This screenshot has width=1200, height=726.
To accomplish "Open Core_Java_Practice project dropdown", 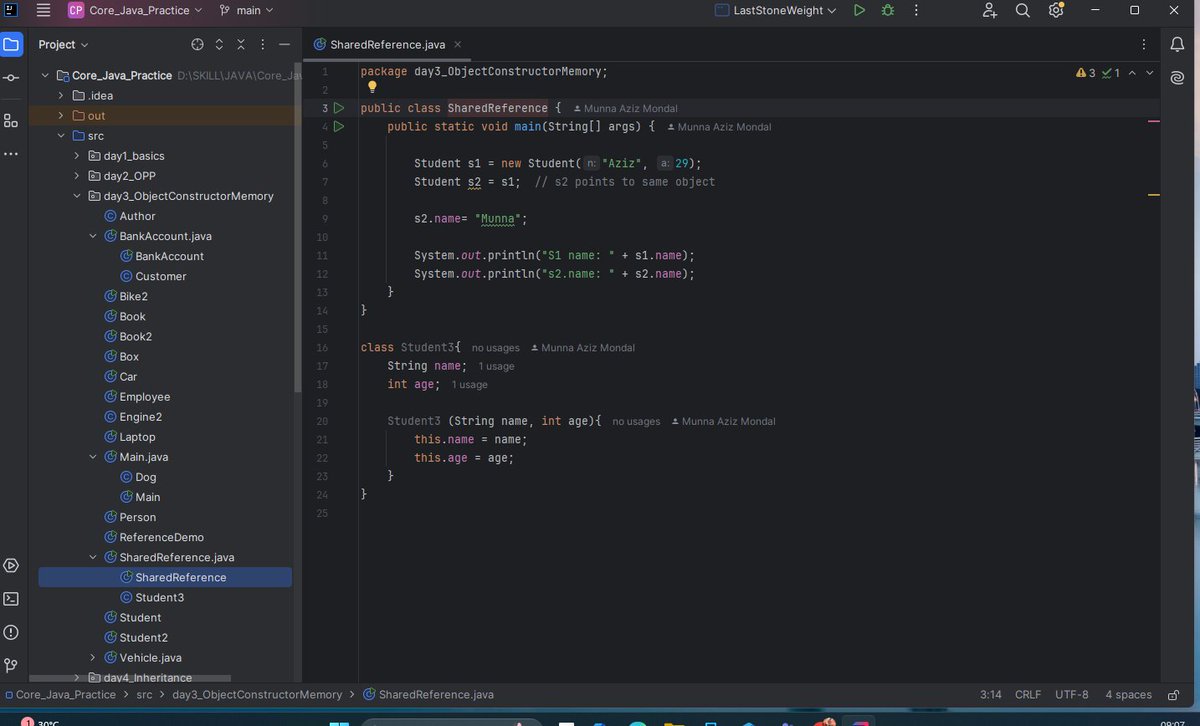I will click(x=135, y=10).
